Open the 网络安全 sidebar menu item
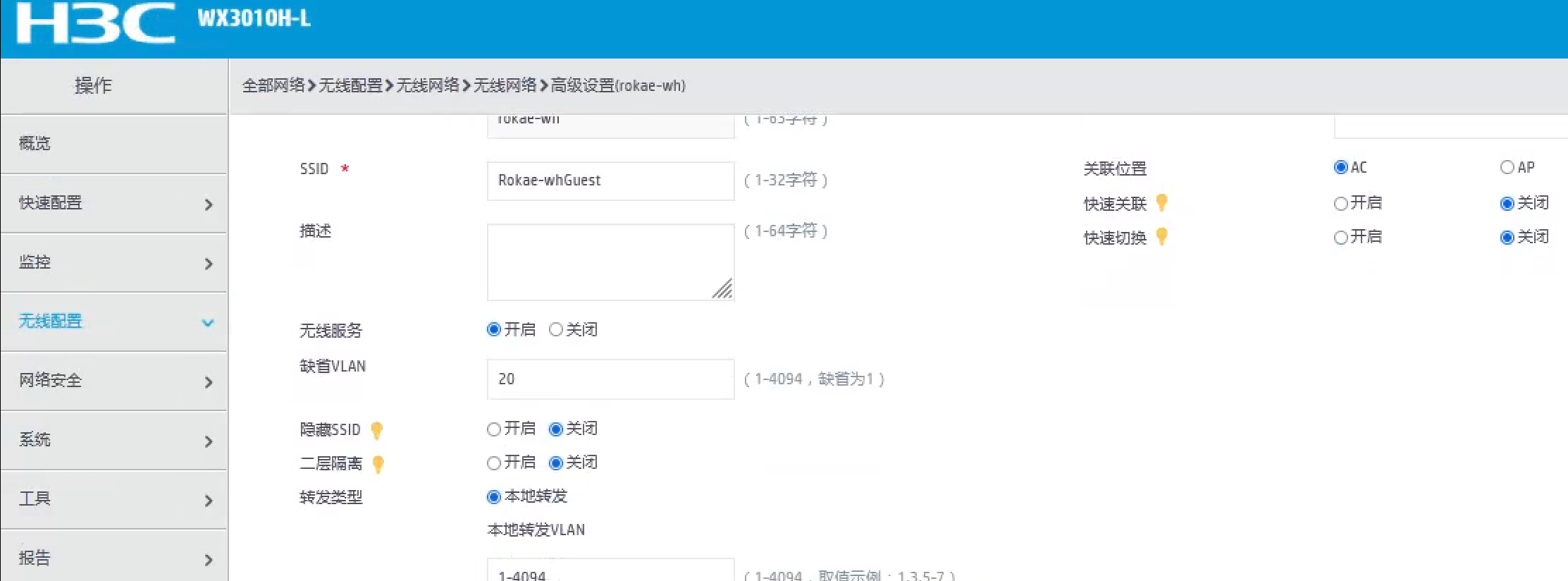 (x=114, y=381)
